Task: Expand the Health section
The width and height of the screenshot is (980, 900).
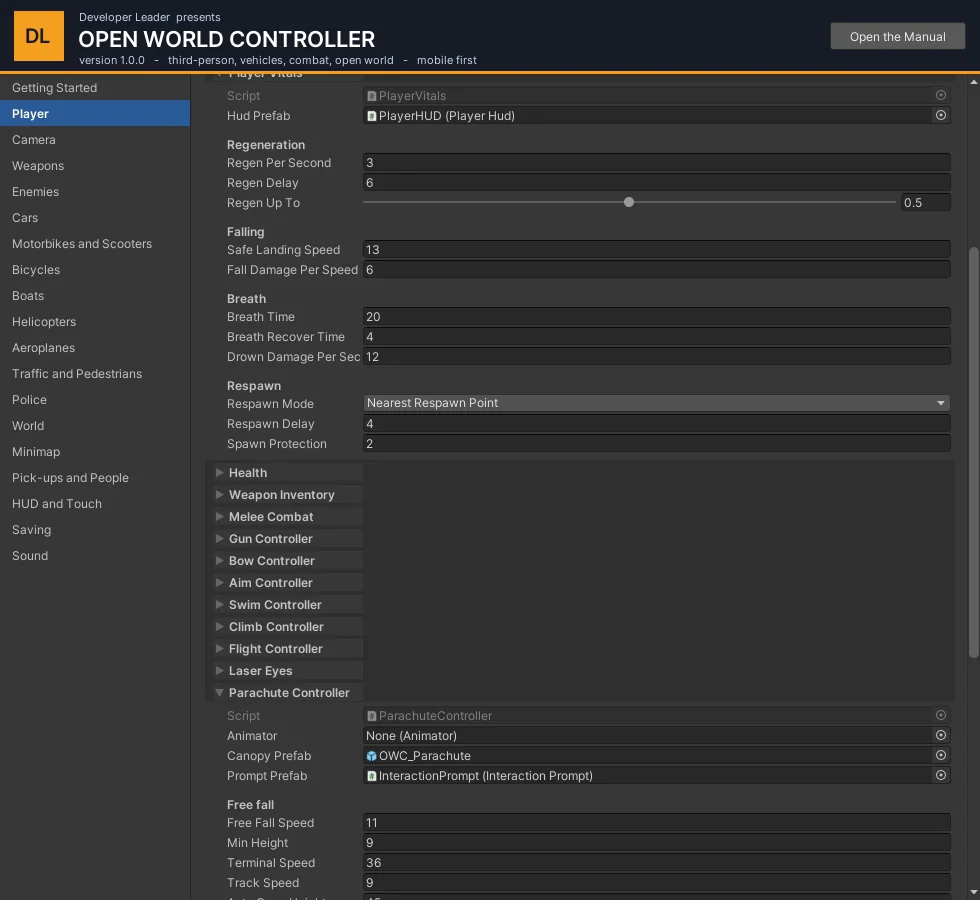Action: coord(219,472)
